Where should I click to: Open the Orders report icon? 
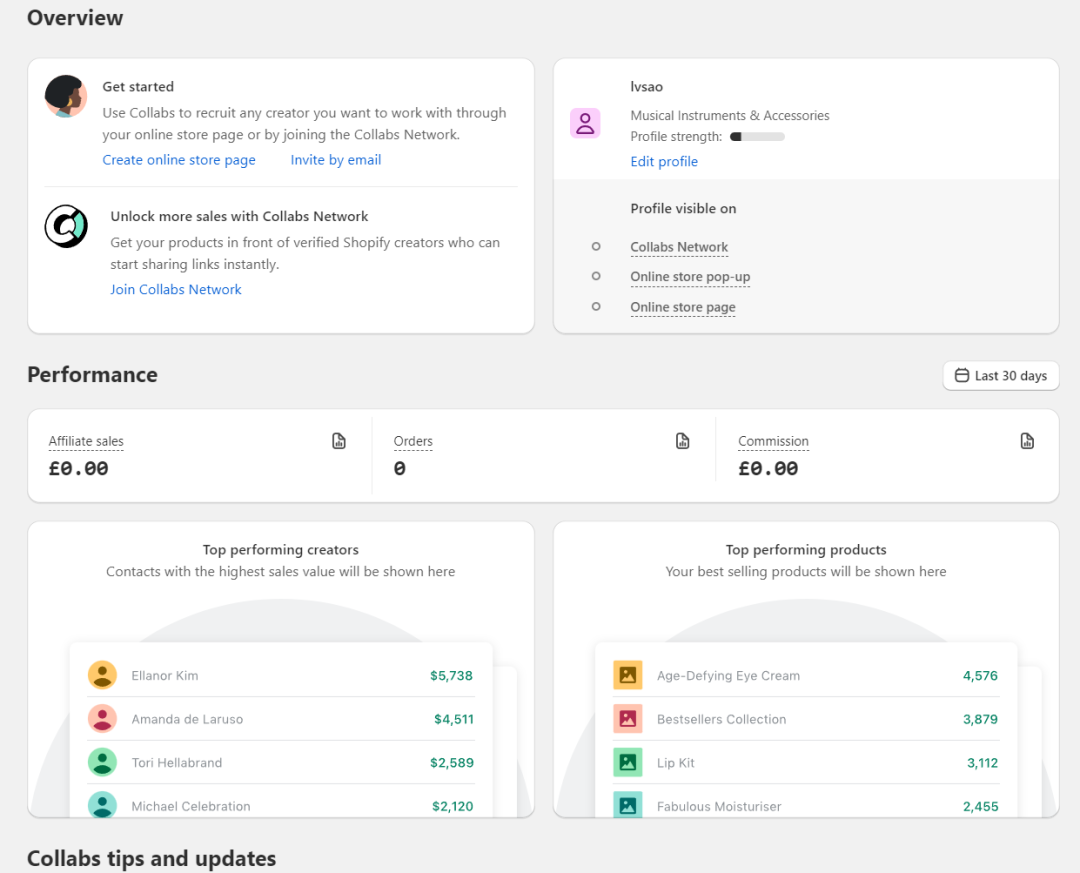coord(683,441)
